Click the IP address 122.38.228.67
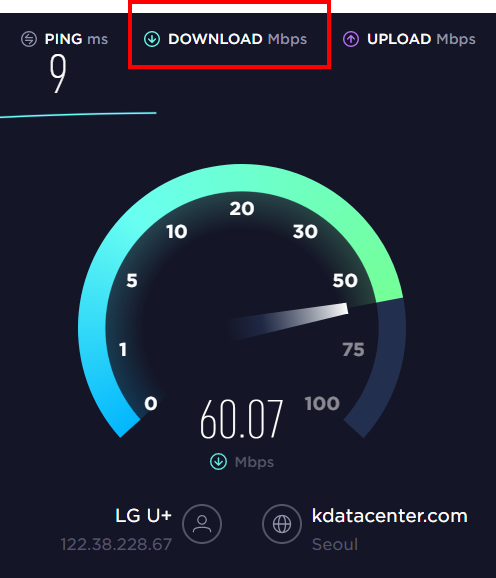The image size is (496, 578). [116, 544]
